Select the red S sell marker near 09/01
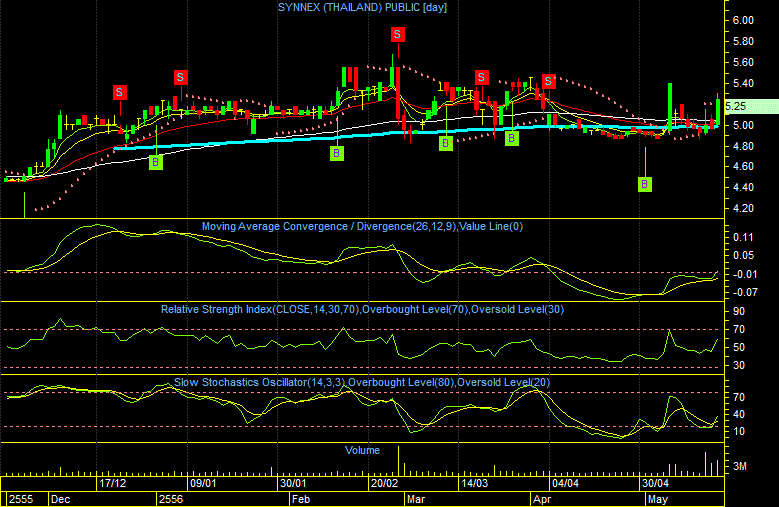This screenshot has height=507, width=779. tap(180, 77)
